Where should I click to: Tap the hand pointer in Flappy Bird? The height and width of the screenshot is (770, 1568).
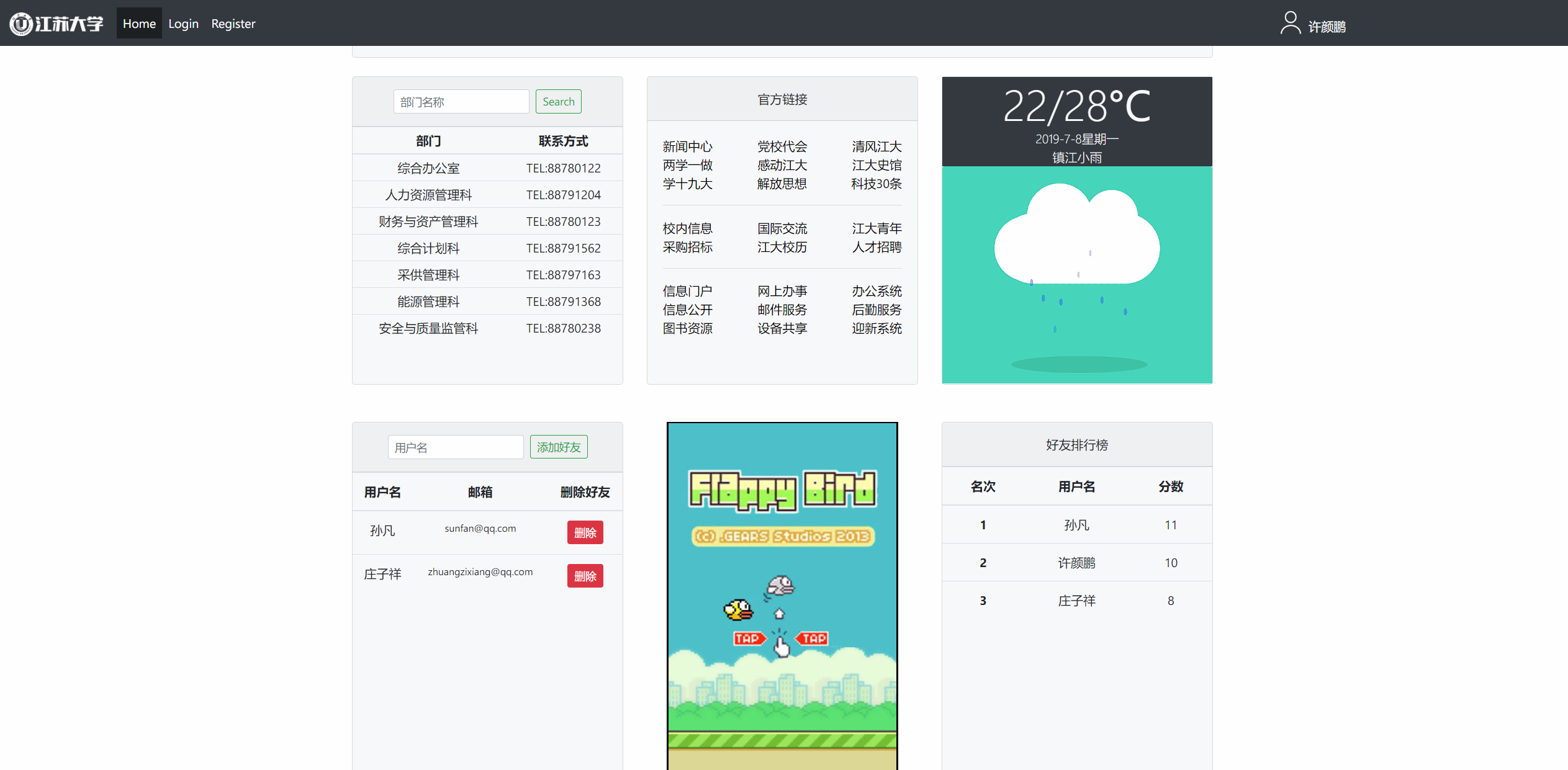782,647
